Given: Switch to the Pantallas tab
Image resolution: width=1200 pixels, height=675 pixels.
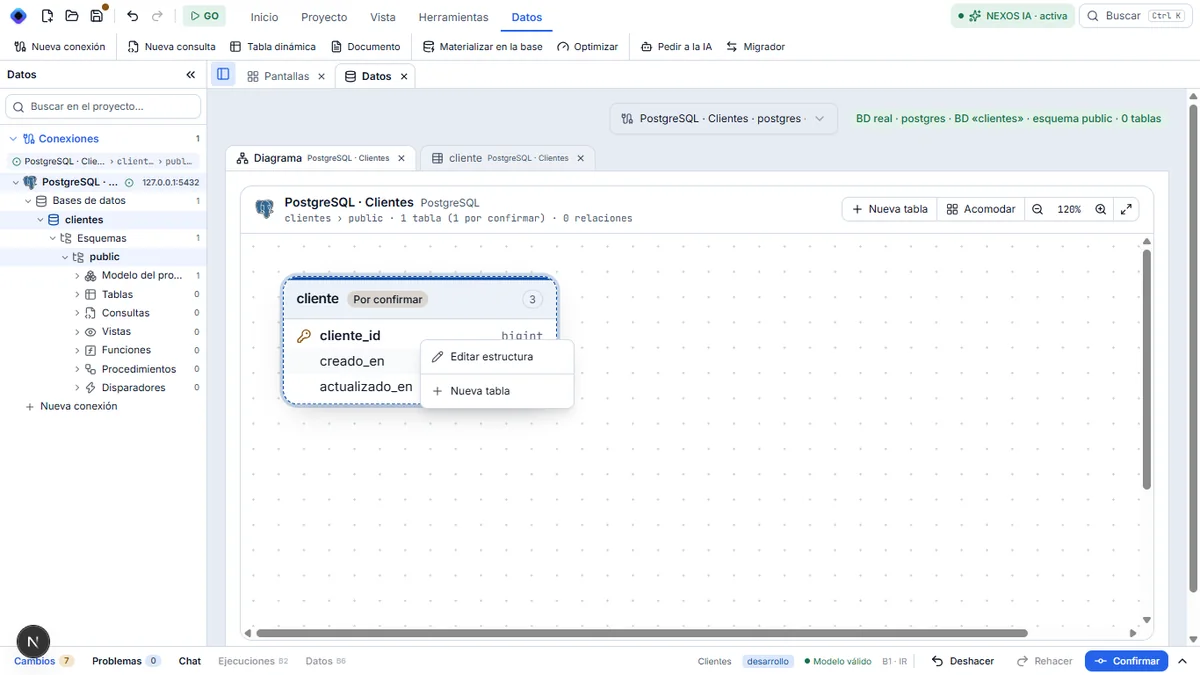Looking at the screenshot, I should coord(279,76).
